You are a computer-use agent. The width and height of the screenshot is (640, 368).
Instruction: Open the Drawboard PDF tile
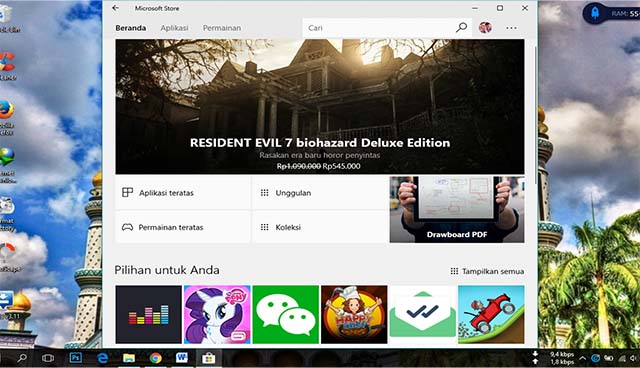[457, 210]
